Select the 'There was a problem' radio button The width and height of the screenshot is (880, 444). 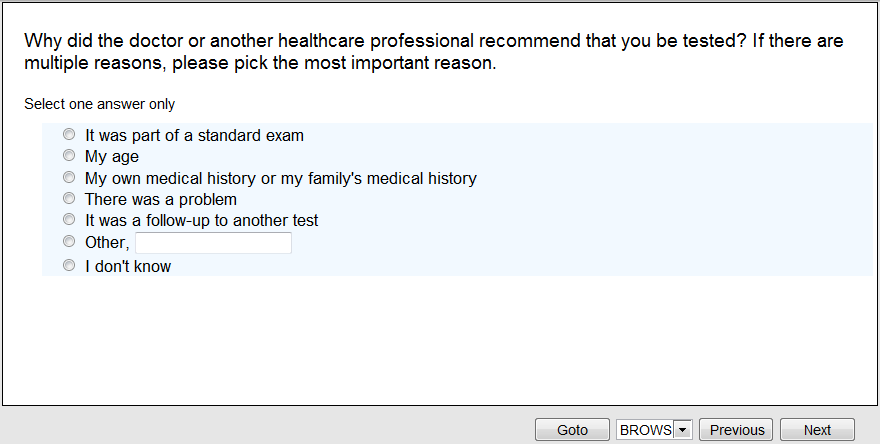[x=69, y=199]
